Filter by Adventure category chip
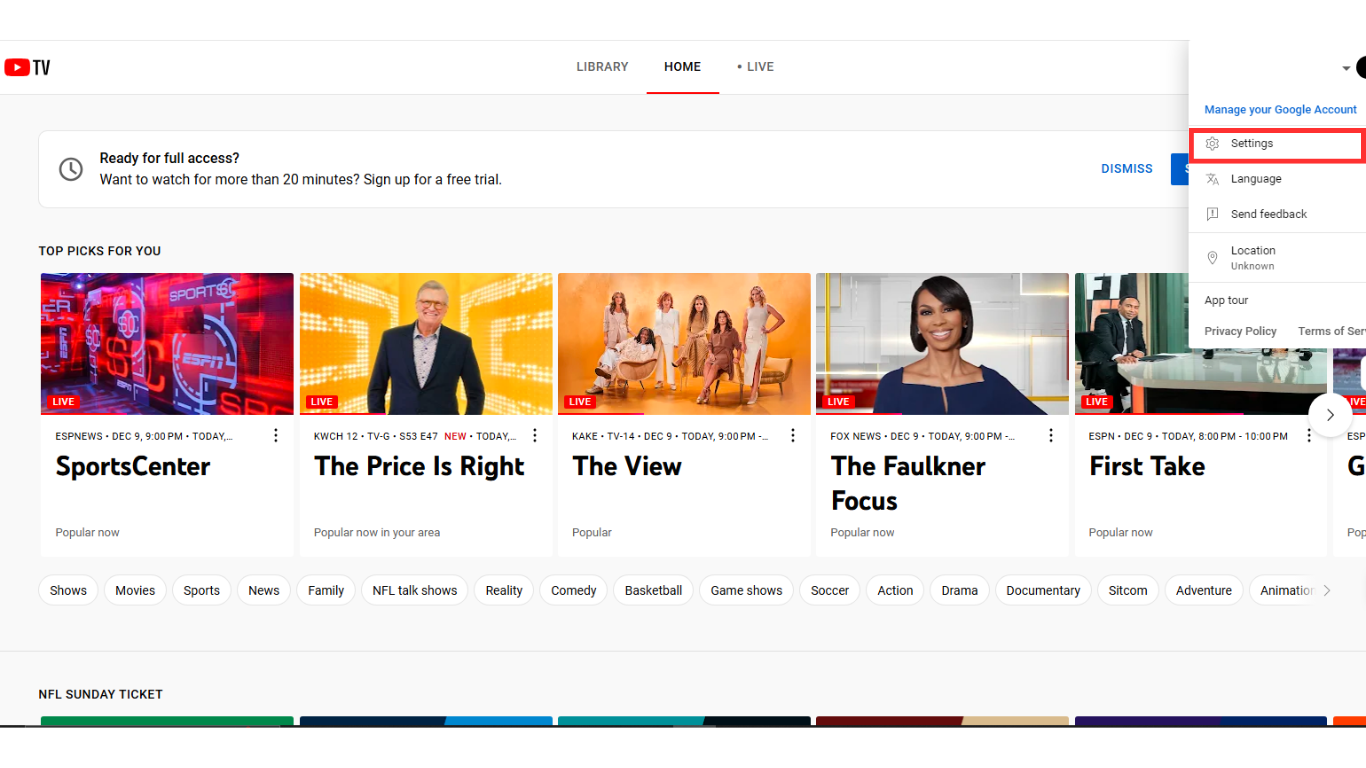 (x=1204, y=590)
